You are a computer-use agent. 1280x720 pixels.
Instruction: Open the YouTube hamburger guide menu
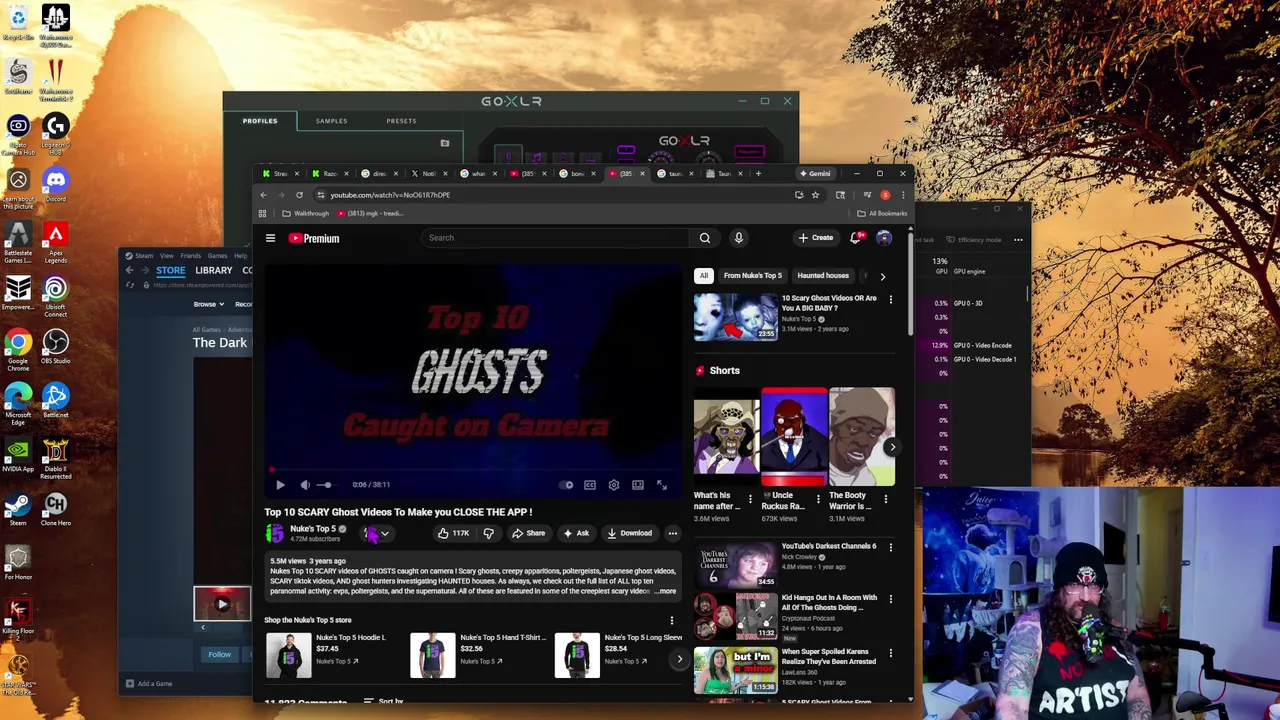click(270, 238)
